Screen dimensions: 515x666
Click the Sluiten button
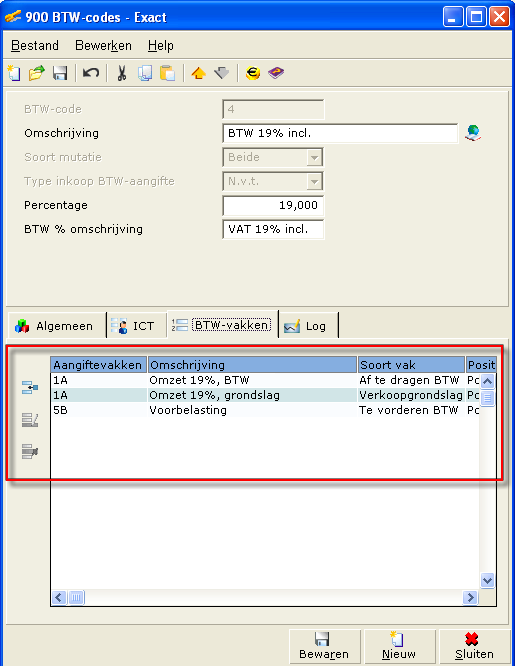pyautogui.click(x=474, y=646)
